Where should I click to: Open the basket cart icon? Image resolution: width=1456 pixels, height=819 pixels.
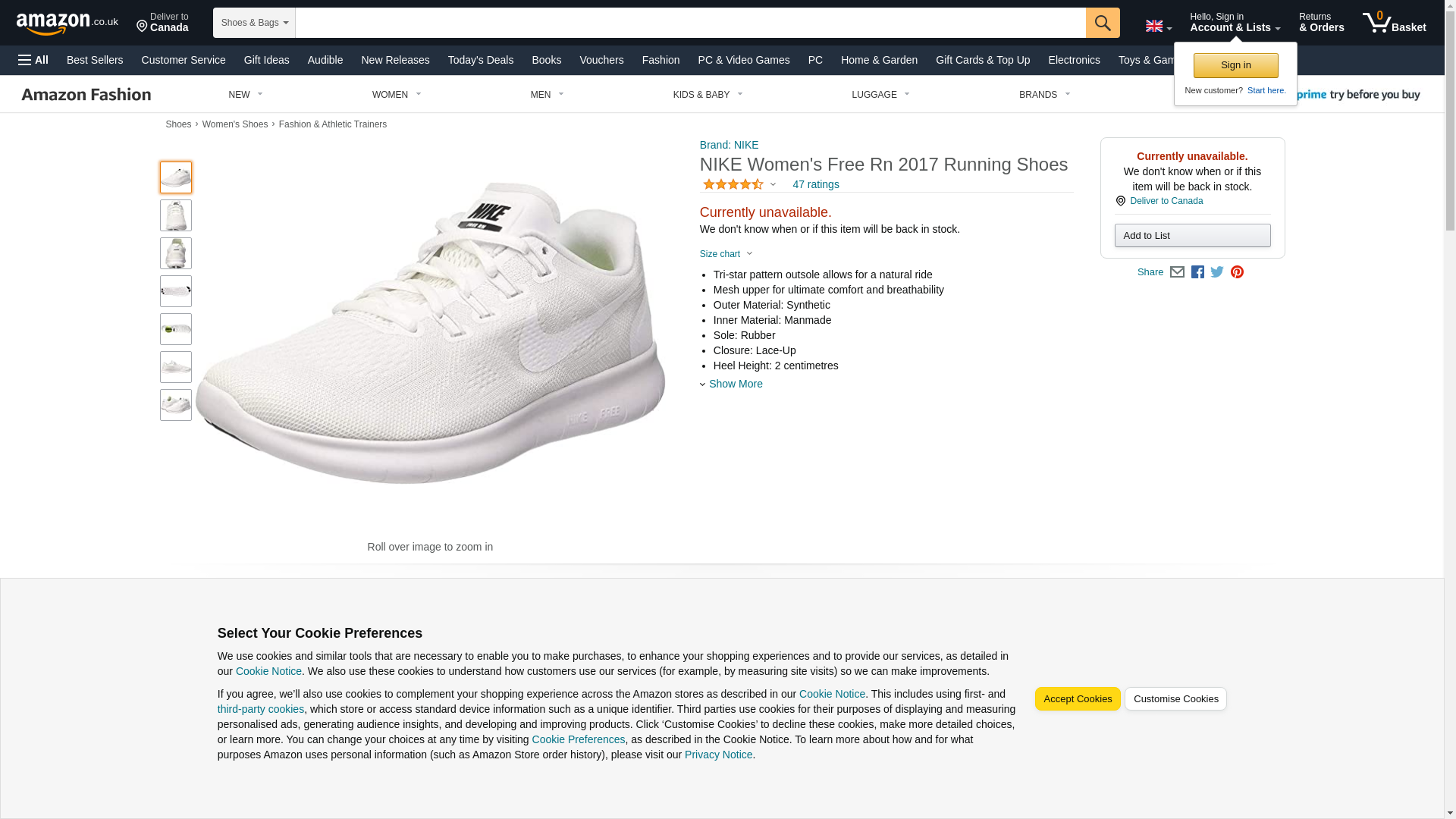pos(1393,23)
